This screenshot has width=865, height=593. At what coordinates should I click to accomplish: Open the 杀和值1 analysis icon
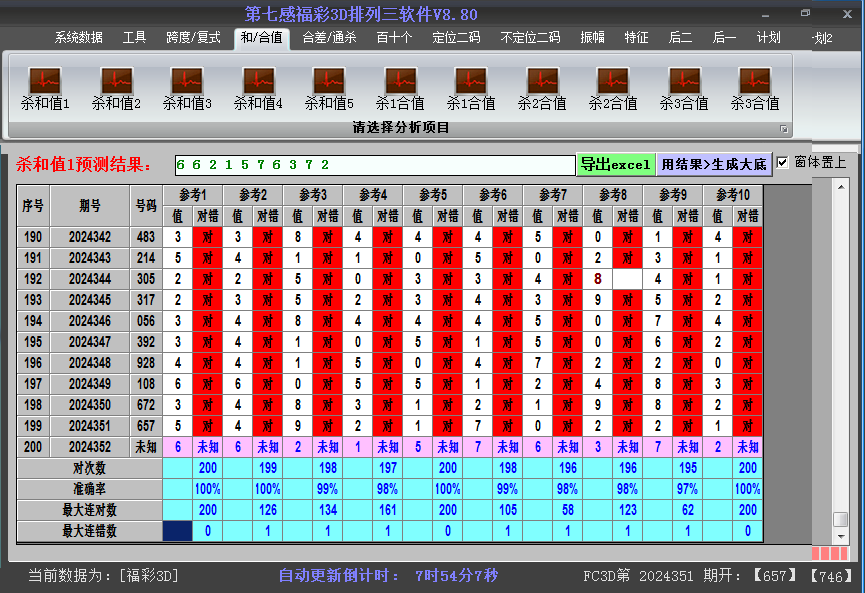(45, 88)
